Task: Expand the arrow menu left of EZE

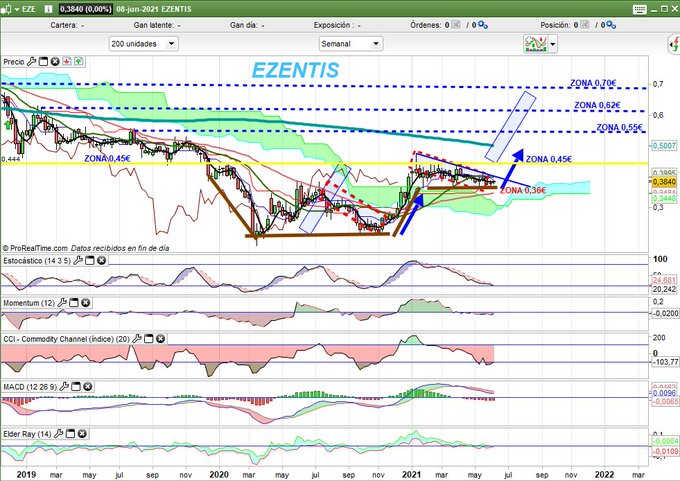Action: tap(16, 9)
